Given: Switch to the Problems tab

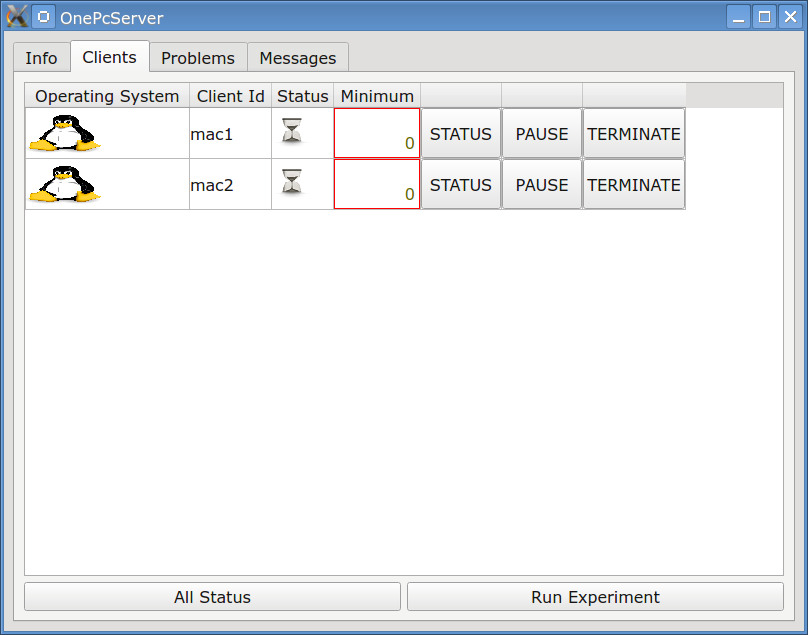Looking at the screenshot, I should (197, 57).
